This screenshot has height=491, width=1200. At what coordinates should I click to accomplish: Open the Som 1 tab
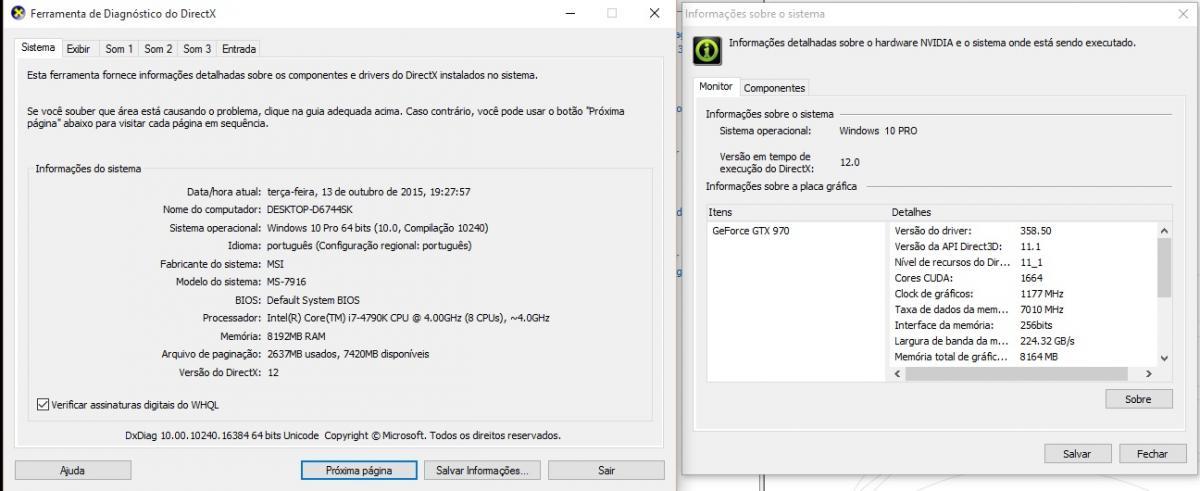119,49
